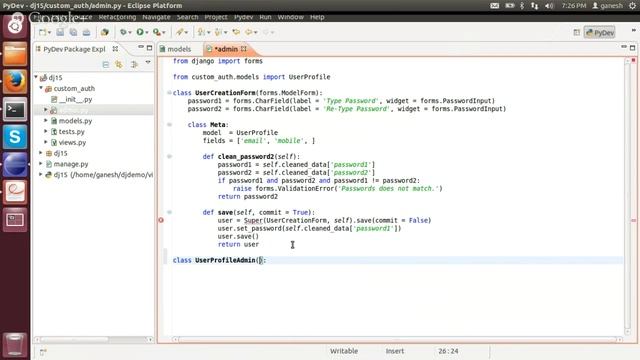Click the explorer toolbar icon beside Link with Editor
Screen dimensions: 640x360
(x=134, y=64)
